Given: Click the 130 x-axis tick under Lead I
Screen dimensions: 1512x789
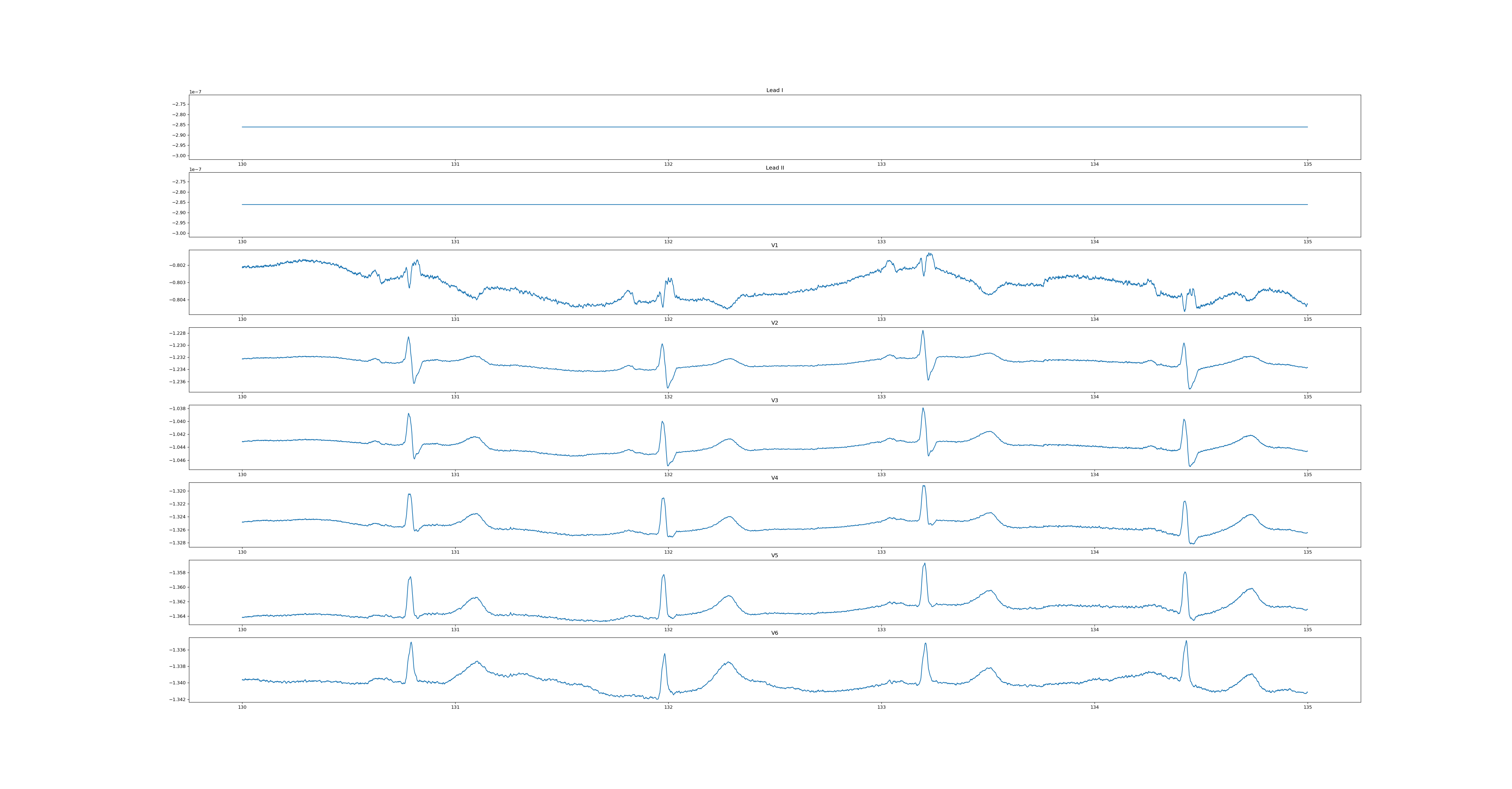Looking at the screenshot, I should (242, 164).
